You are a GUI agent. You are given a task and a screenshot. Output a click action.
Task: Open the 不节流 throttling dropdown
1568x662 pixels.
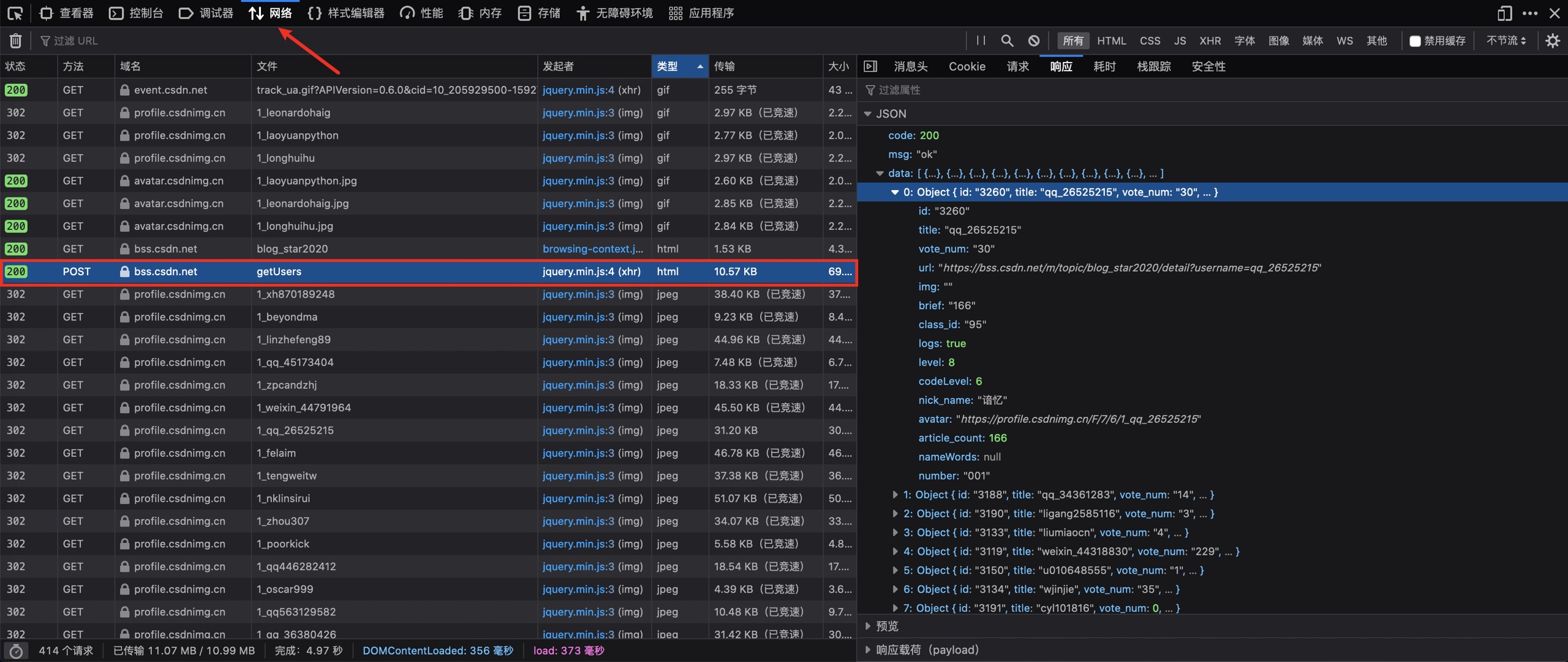tap(1506, 40)
